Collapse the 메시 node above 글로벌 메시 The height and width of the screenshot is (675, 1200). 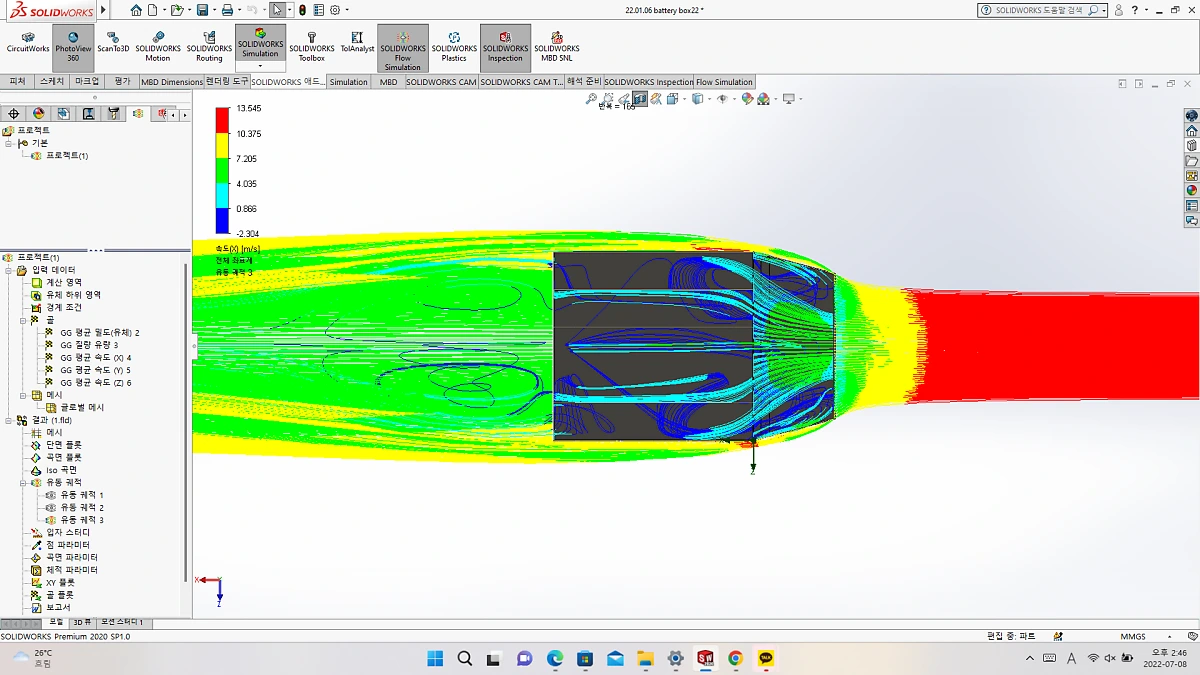(x=22, y=395)
